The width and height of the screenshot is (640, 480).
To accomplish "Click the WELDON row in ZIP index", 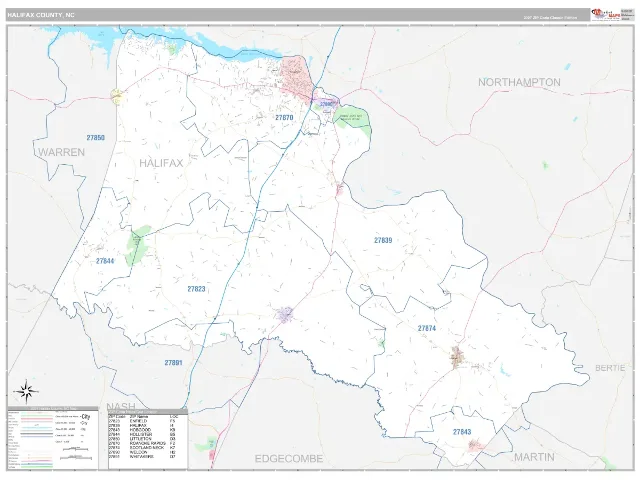I will (144, 452).
